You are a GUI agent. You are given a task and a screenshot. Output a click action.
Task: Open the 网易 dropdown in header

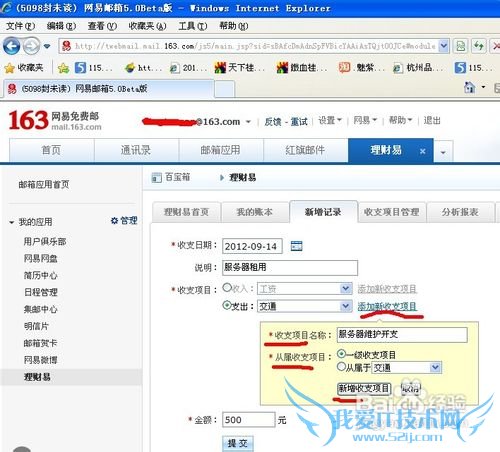coord(365,120)
